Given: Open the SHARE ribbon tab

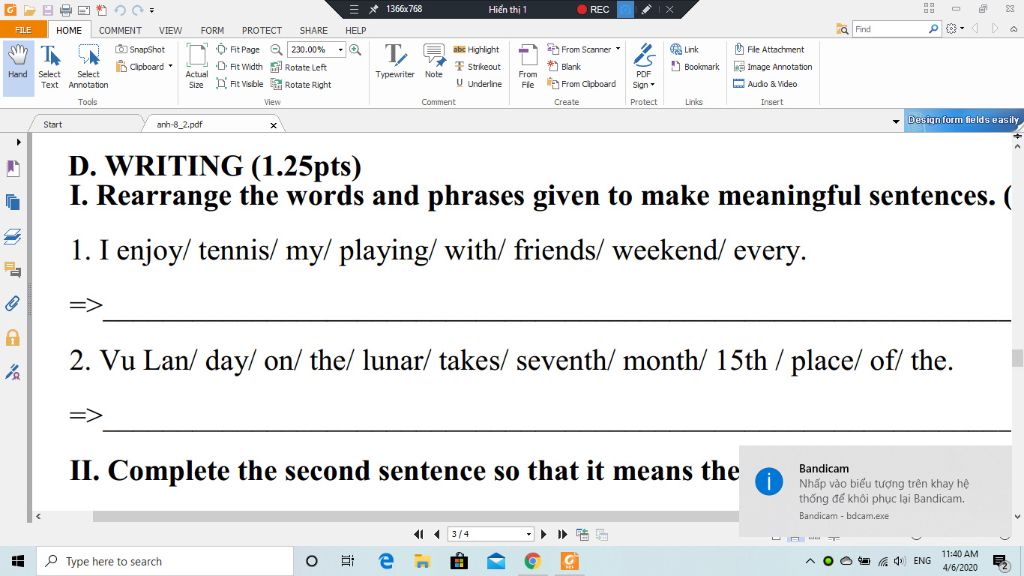Looking at the screenshot, I should point(313,30).
